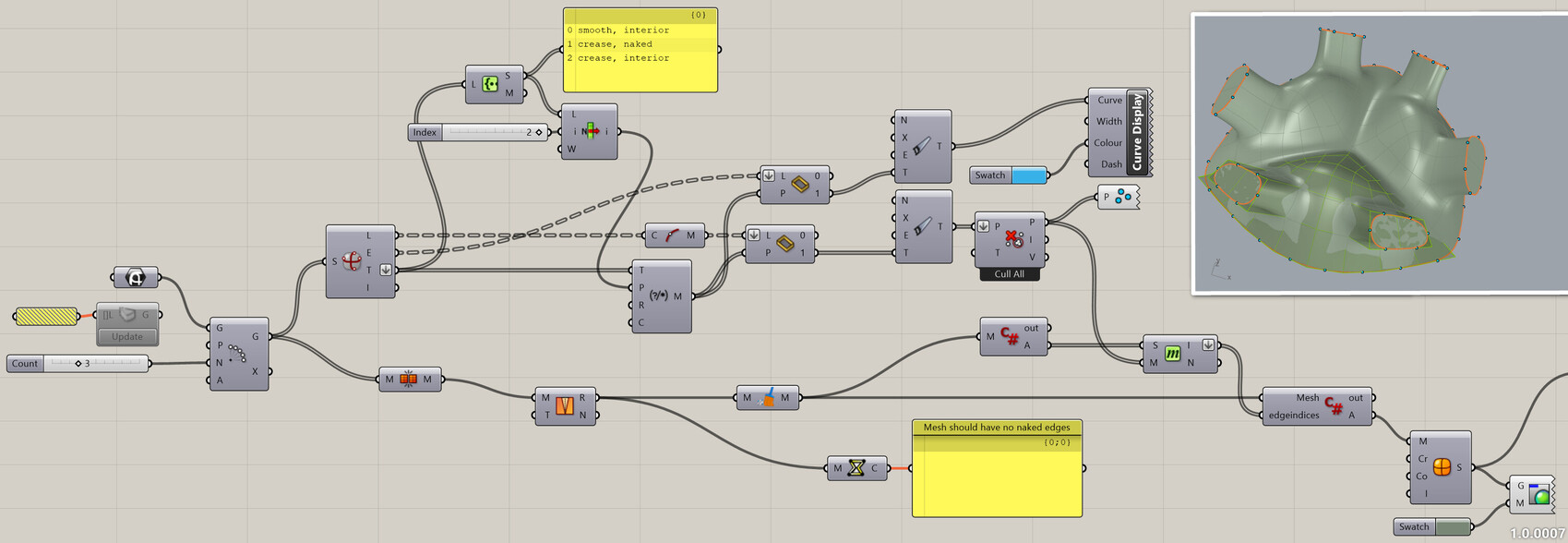Click the Member Index component icon
This screenshot has width=1568, height=543.
point(591,131)
